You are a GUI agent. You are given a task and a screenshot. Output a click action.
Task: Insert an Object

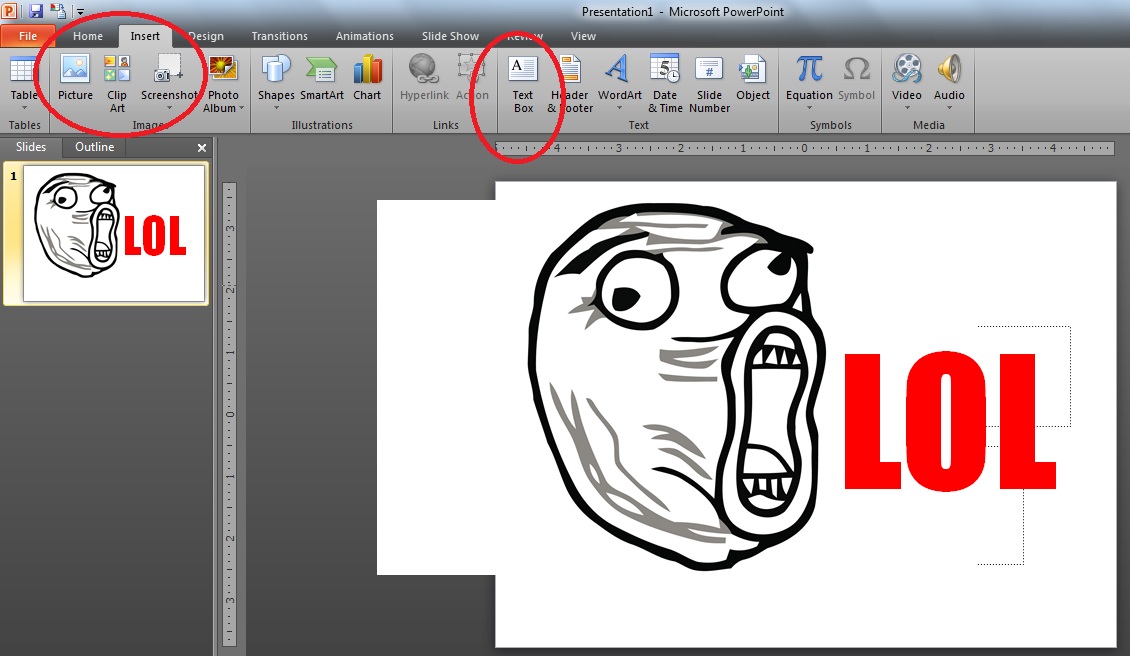(752, 78)
